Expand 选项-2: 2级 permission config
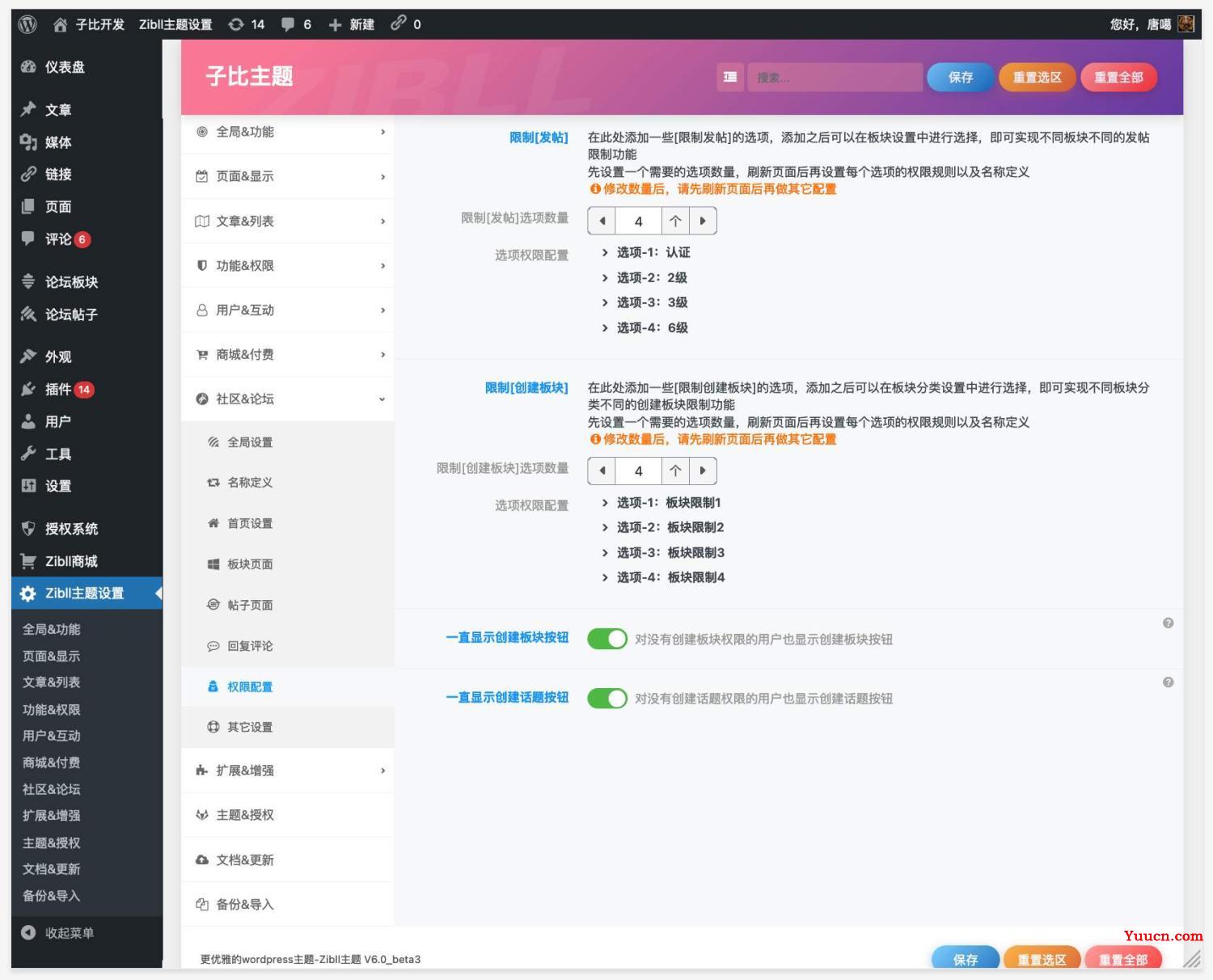 (x=645, y=277)
